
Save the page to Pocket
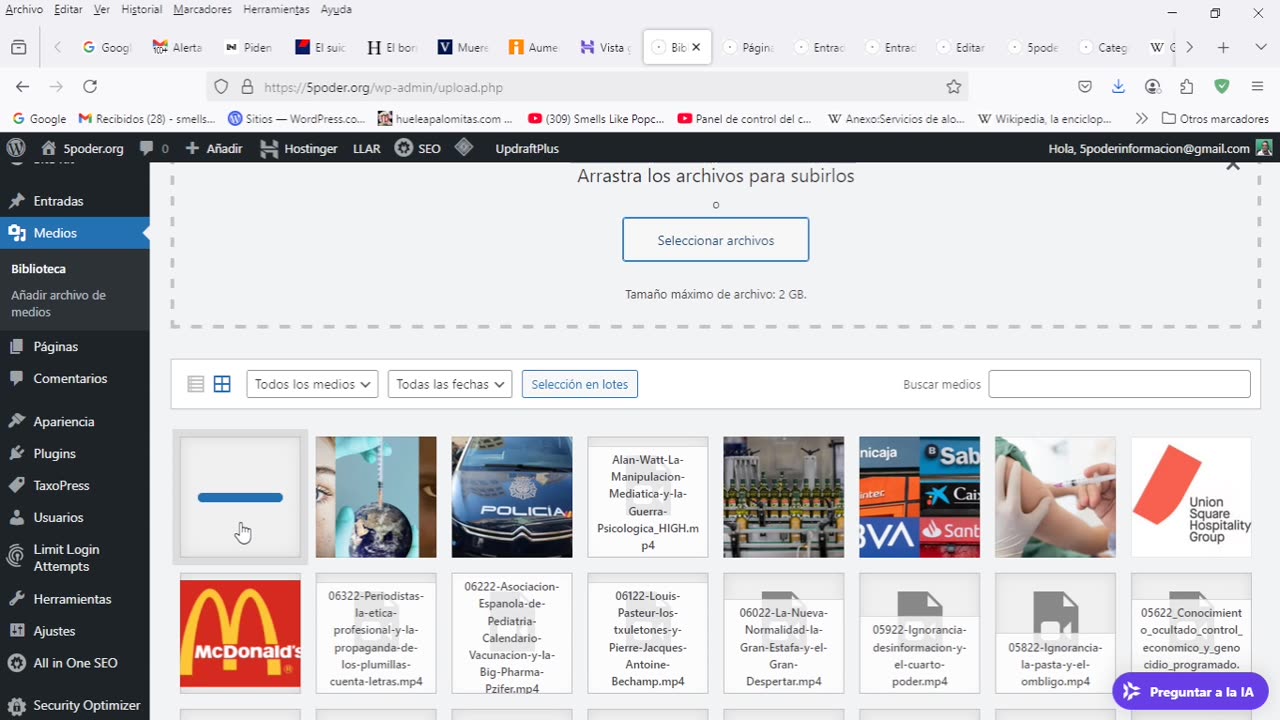[1084, 87]
